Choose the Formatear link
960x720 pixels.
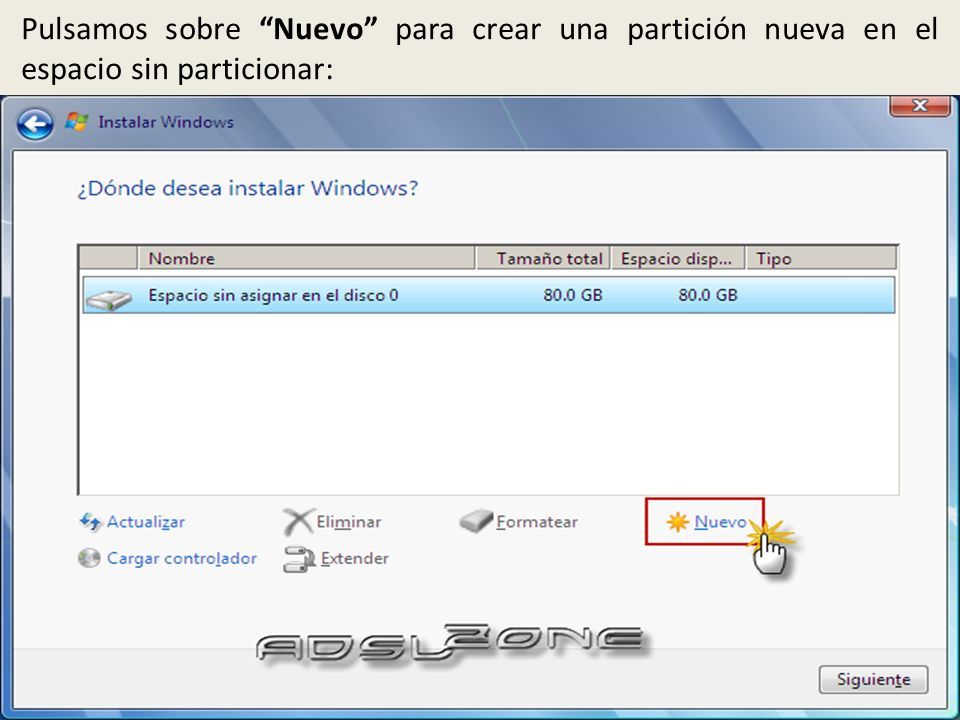click(x=537, y=522)
